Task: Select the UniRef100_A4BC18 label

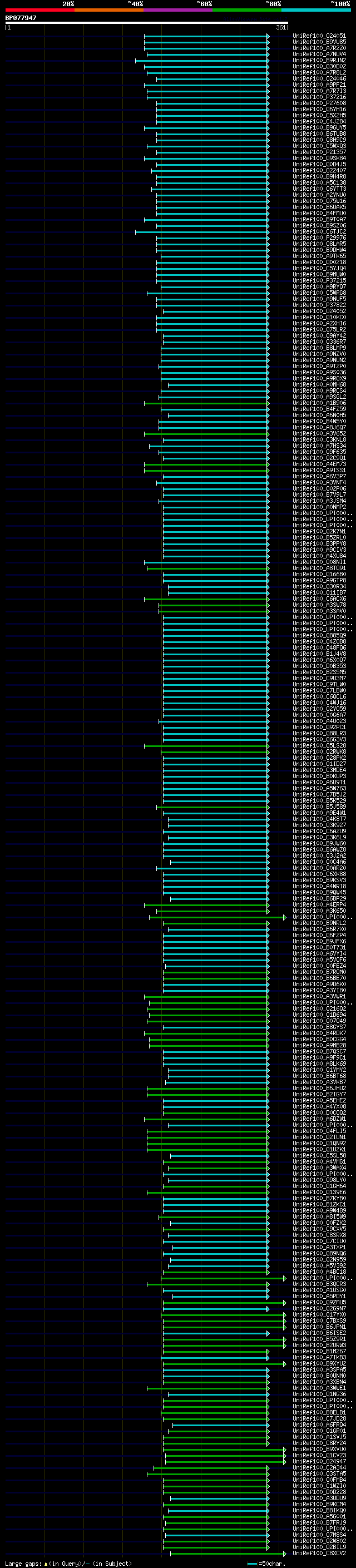Action: pyautogui.click(x=319, y=1272)
